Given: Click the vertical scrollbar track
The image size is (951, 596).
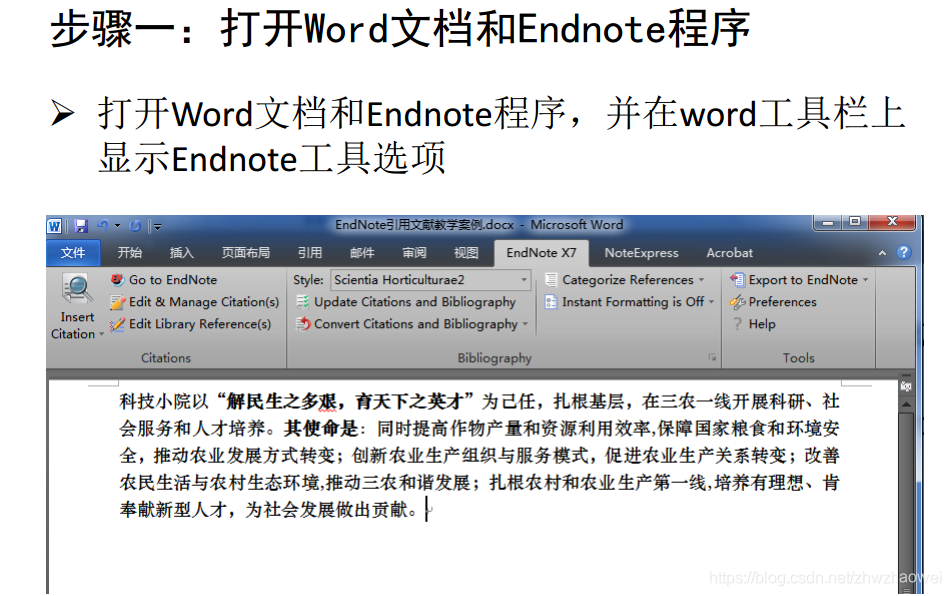Looking at the screenshot, I should tap(906, 503).
